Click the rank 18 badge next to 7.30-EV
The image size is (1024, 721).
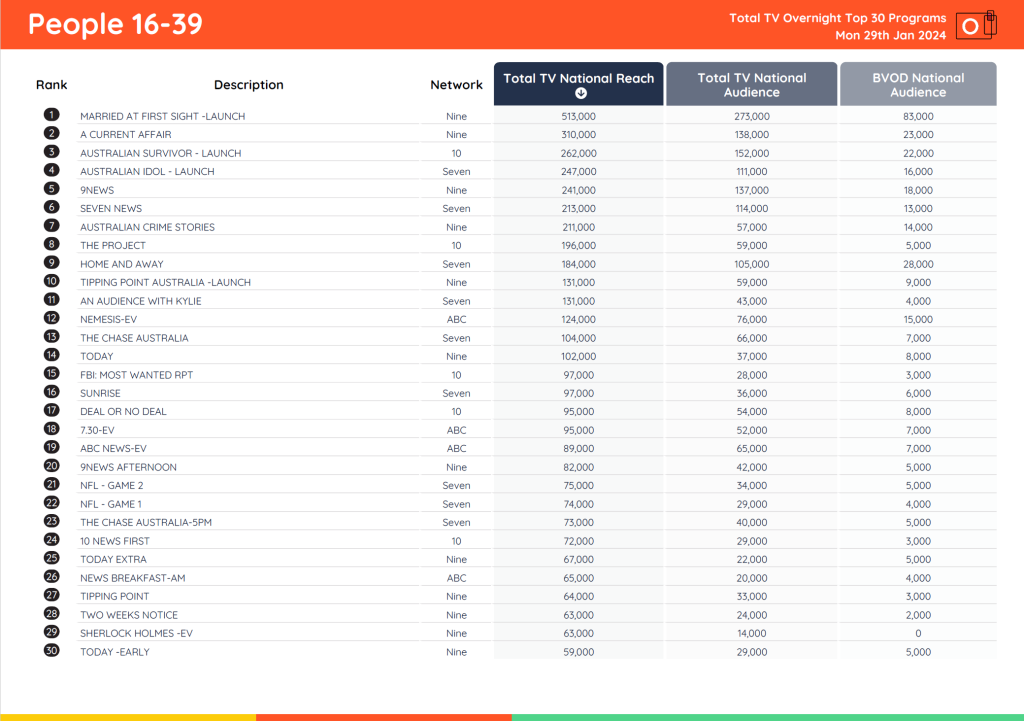(51, 430)
